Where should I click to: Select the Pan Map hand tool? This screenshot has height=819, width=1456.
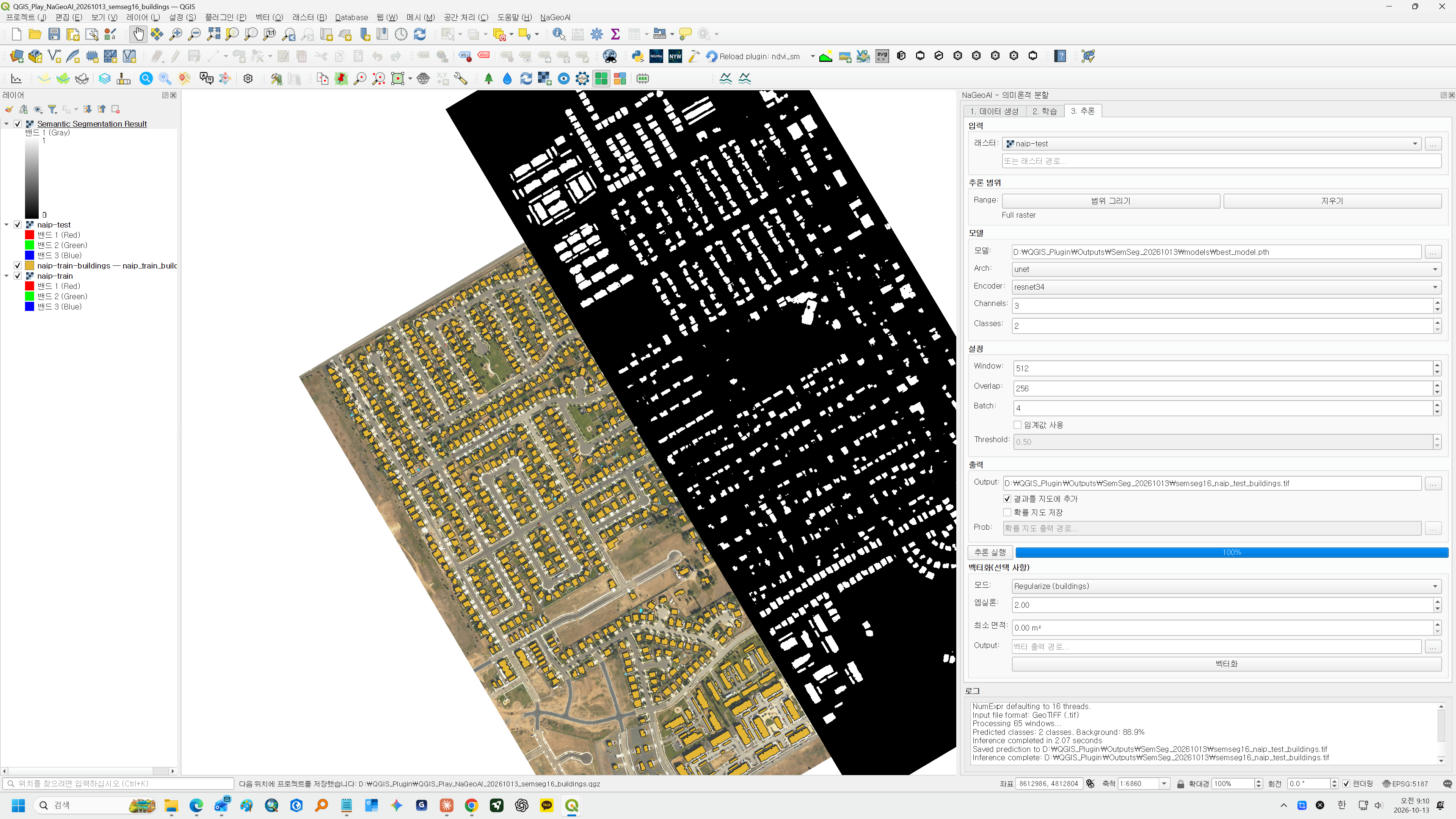138,34
